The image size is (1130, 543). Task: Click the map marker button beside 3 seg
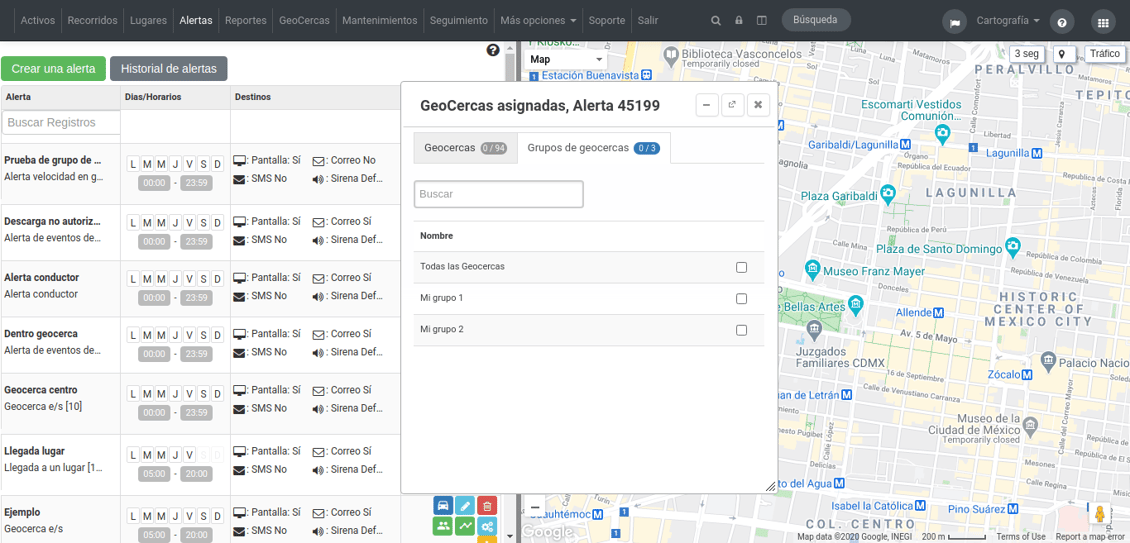1064,54
